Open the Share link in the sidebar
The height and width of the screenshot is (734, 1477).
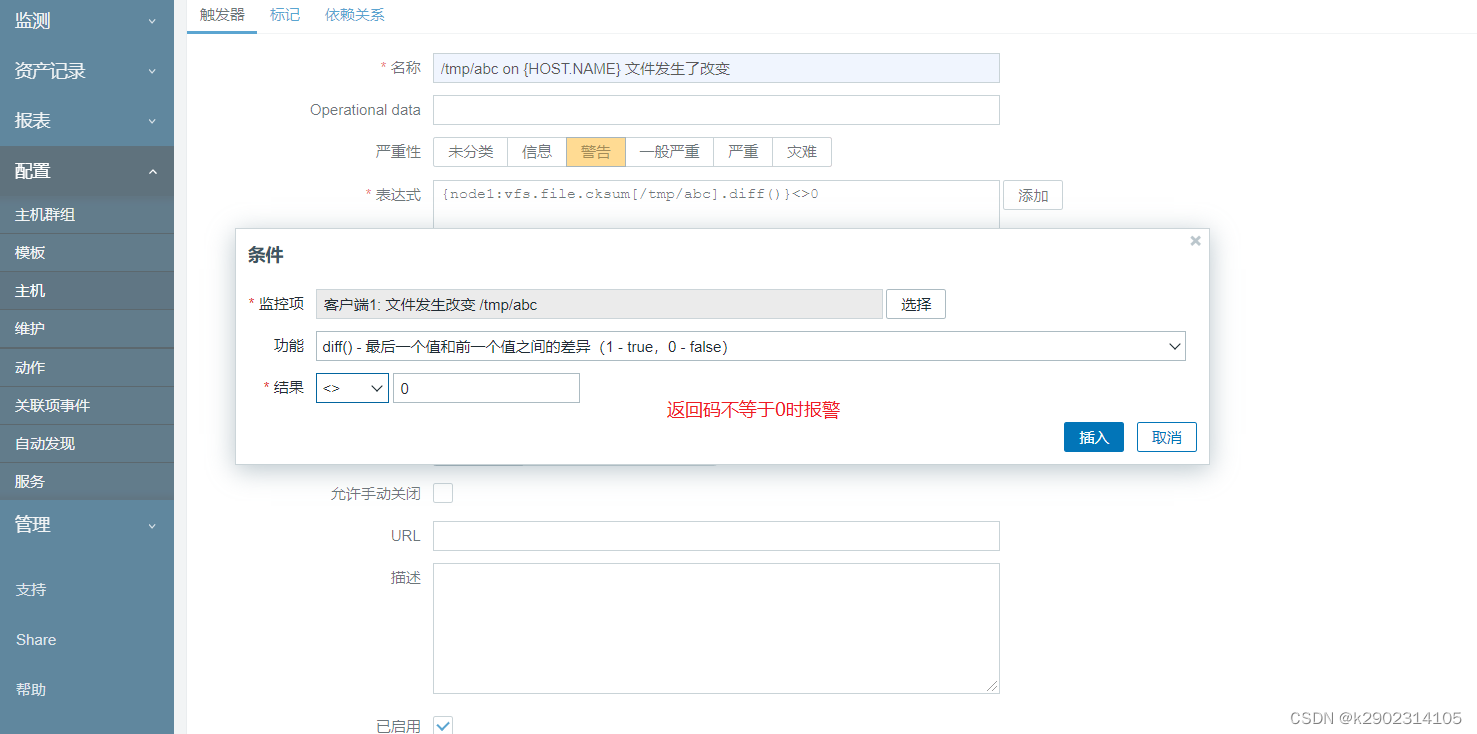[x=36, y=640]
